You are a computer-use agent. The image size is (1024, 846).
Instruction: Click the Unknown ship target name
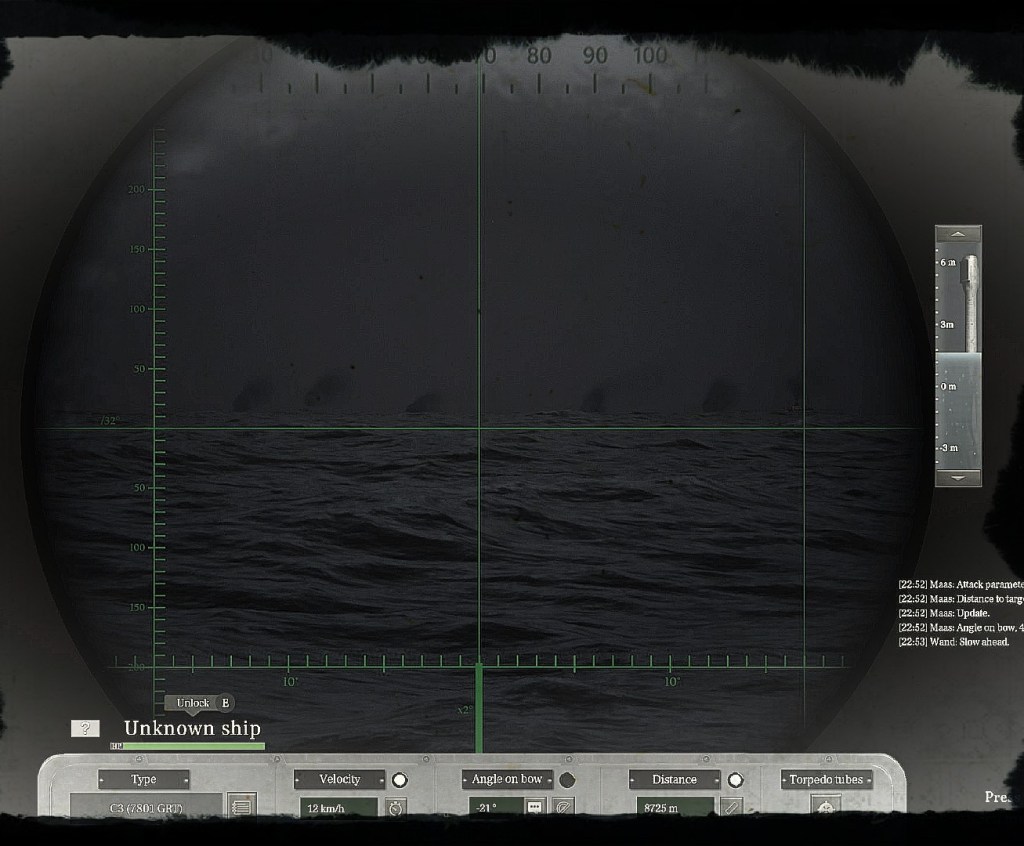click(192, 728)
